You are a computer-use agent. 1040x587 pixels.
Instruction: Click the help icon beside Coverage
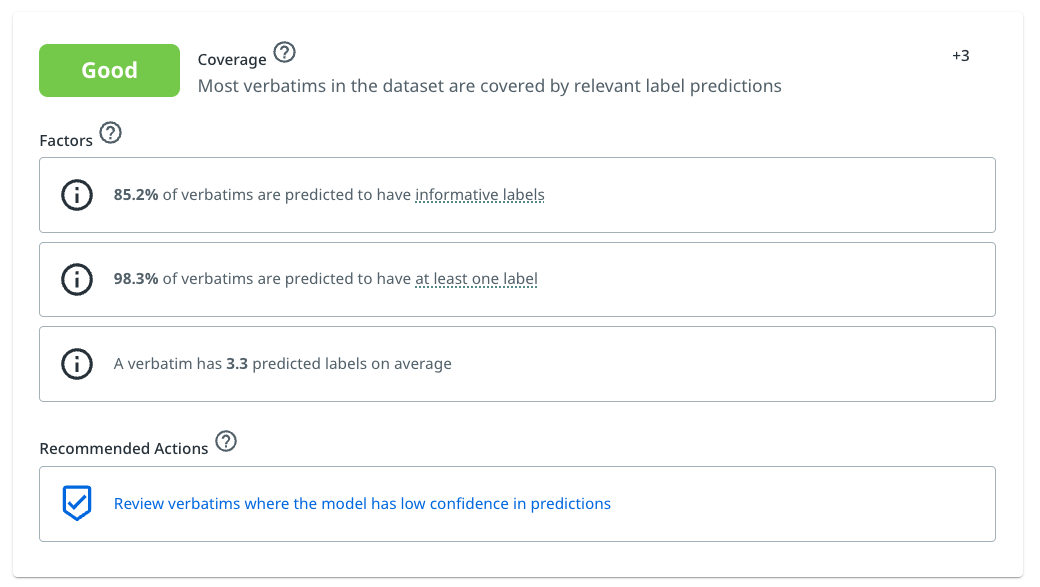(x=285, y=52)
